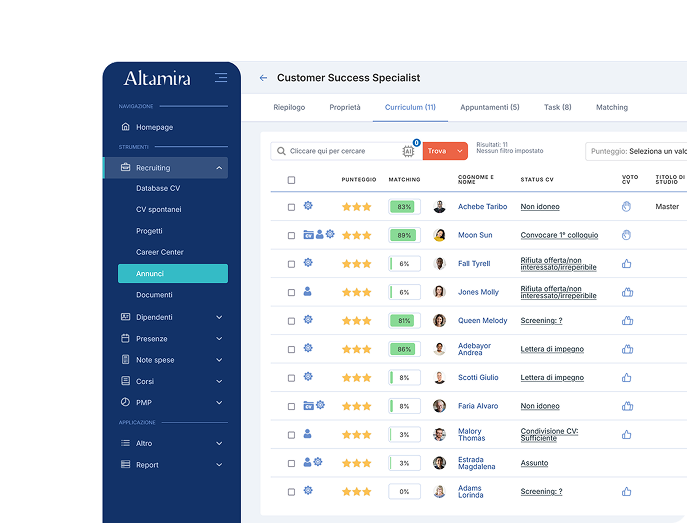
Task: Open Career Center in sidebar
Action: pos(159,252)
